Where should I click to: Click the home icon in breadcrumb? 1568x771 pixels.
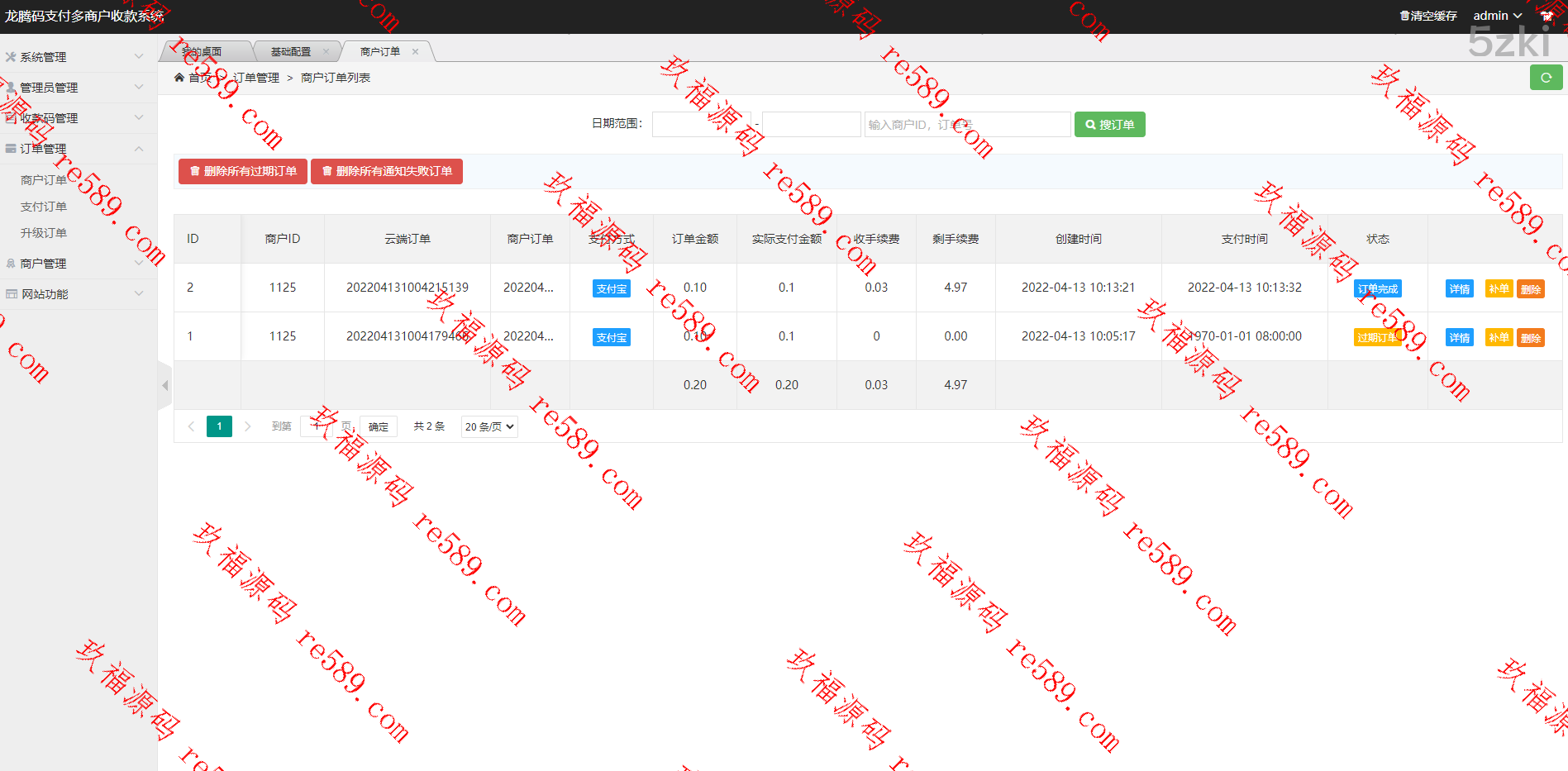click(179, 78)
